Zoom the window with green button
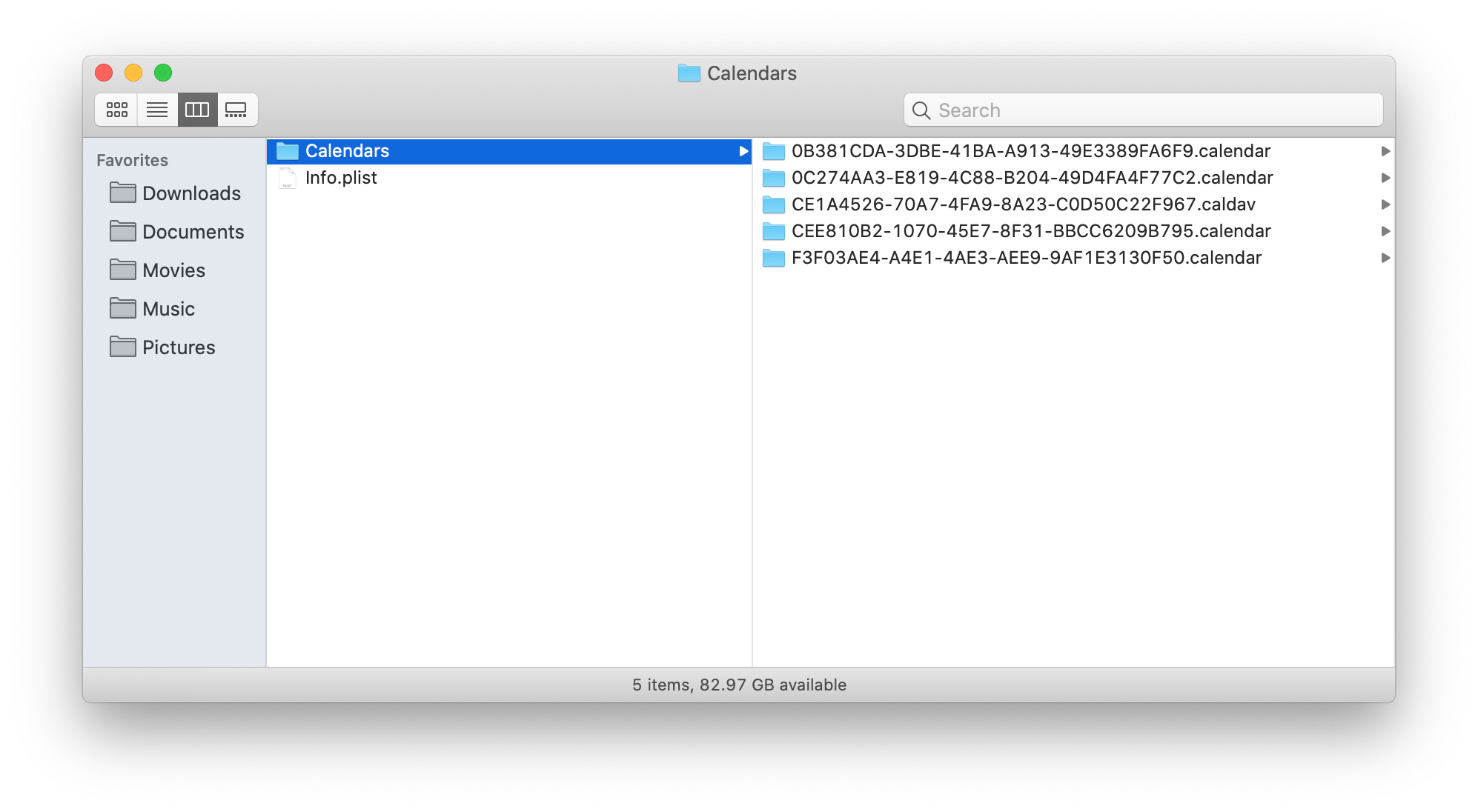The image size is (1478, 812). [163, 73]
